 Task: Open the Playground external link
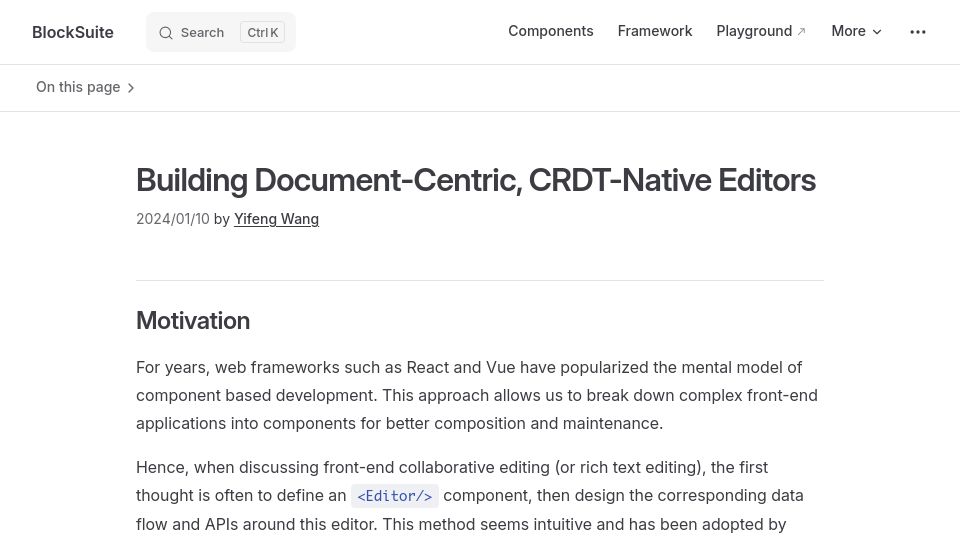click(761, 31)
